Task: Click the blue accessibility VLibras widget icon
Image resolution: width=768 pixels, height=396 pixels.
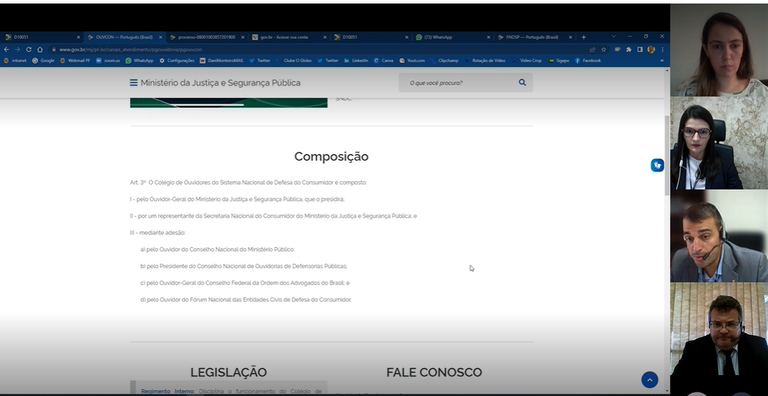Action: pos(657,166)
